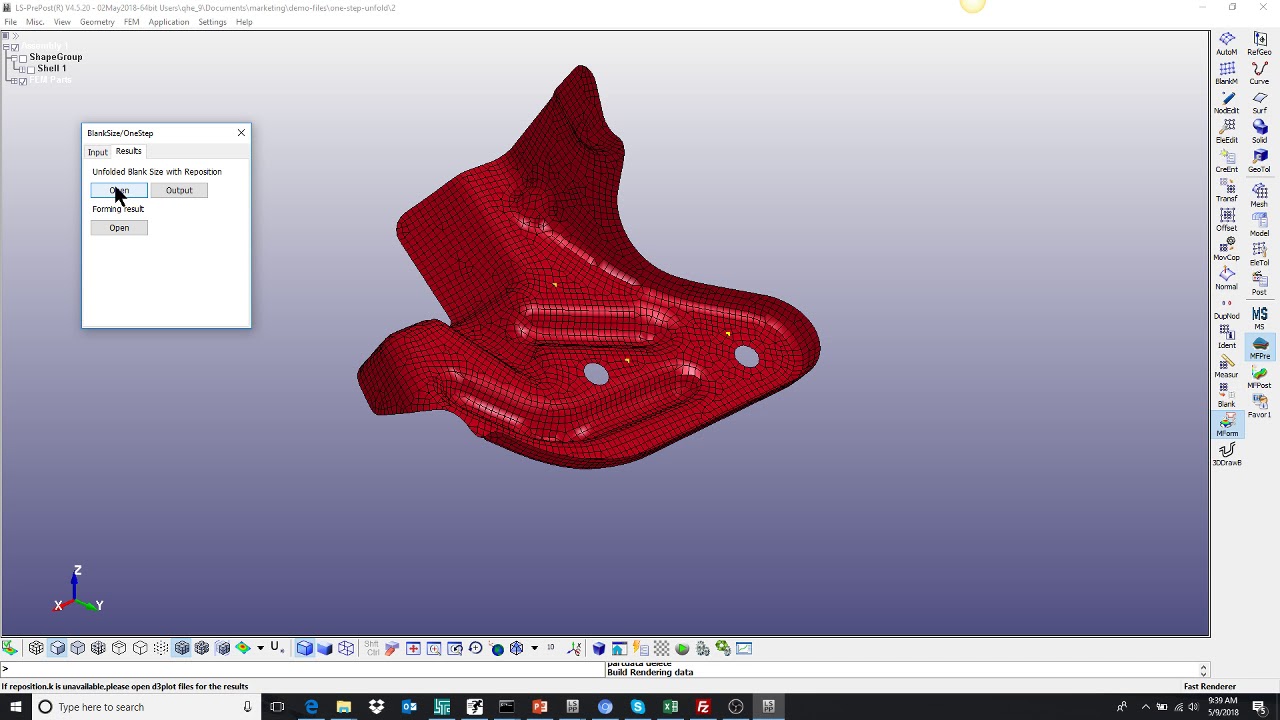Click the command line input field
This screenshot has height=720, width=1280.
coord(303,669)
